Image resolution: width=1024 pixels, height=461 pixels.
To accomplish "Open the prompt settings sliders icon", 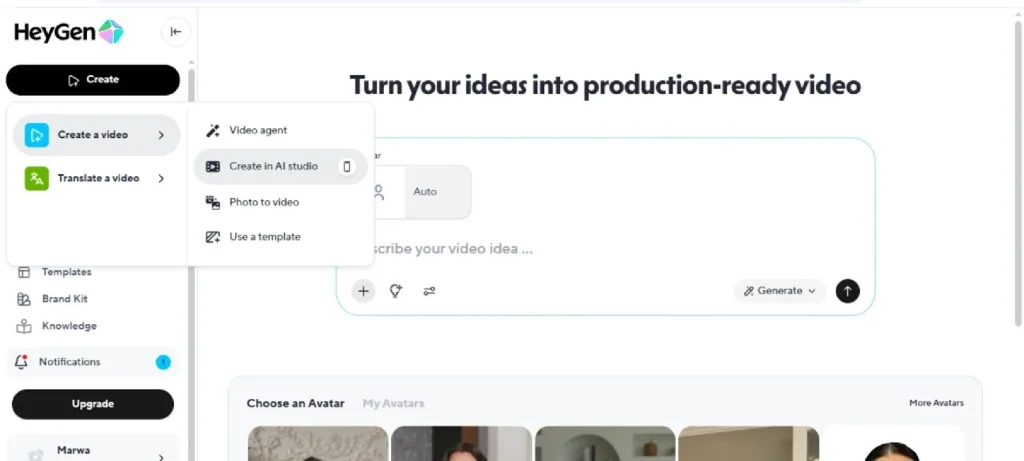I will pyautogui.click(x=429, y=291).
